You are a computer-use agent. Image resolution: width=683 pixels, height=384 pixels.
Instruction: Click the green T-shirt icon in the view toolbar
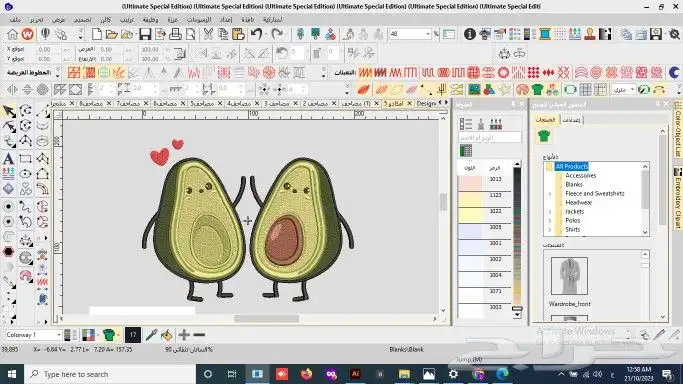[x=538, y=90]
